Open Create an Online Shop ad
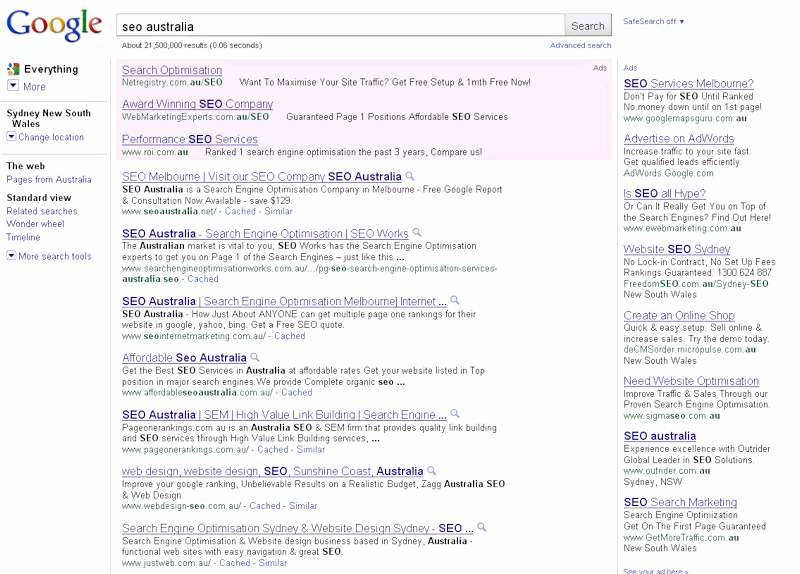 (x=679, y=316)
